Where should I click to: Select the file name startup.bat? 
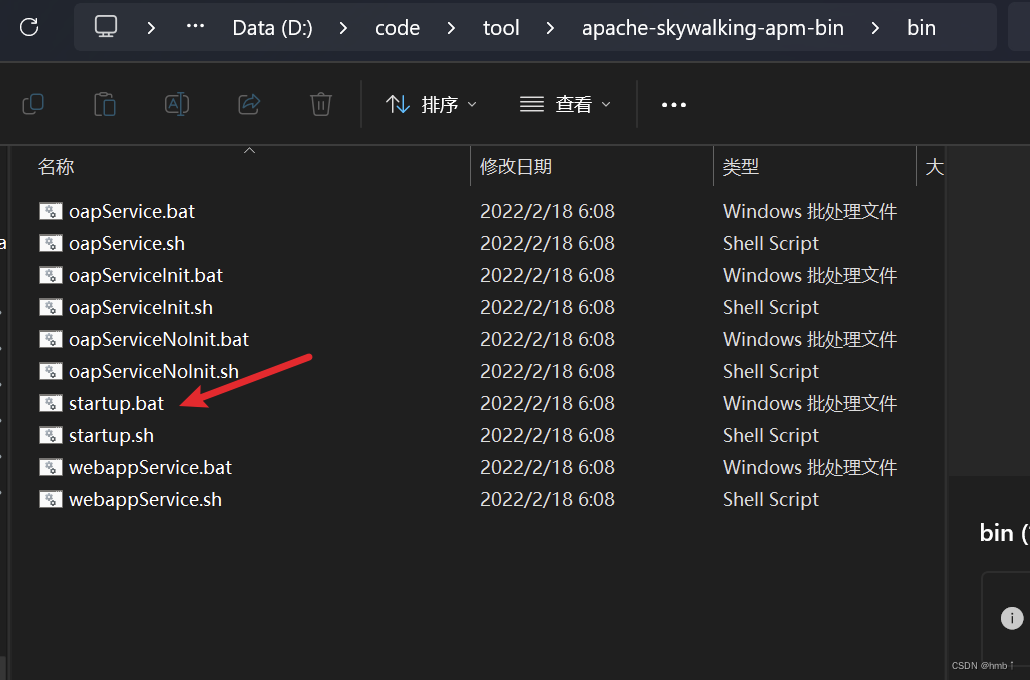pos(116,403)
